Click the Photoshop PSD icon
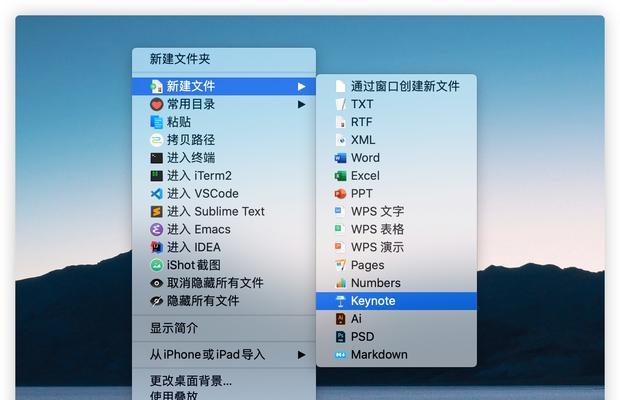 coord(340,337)
